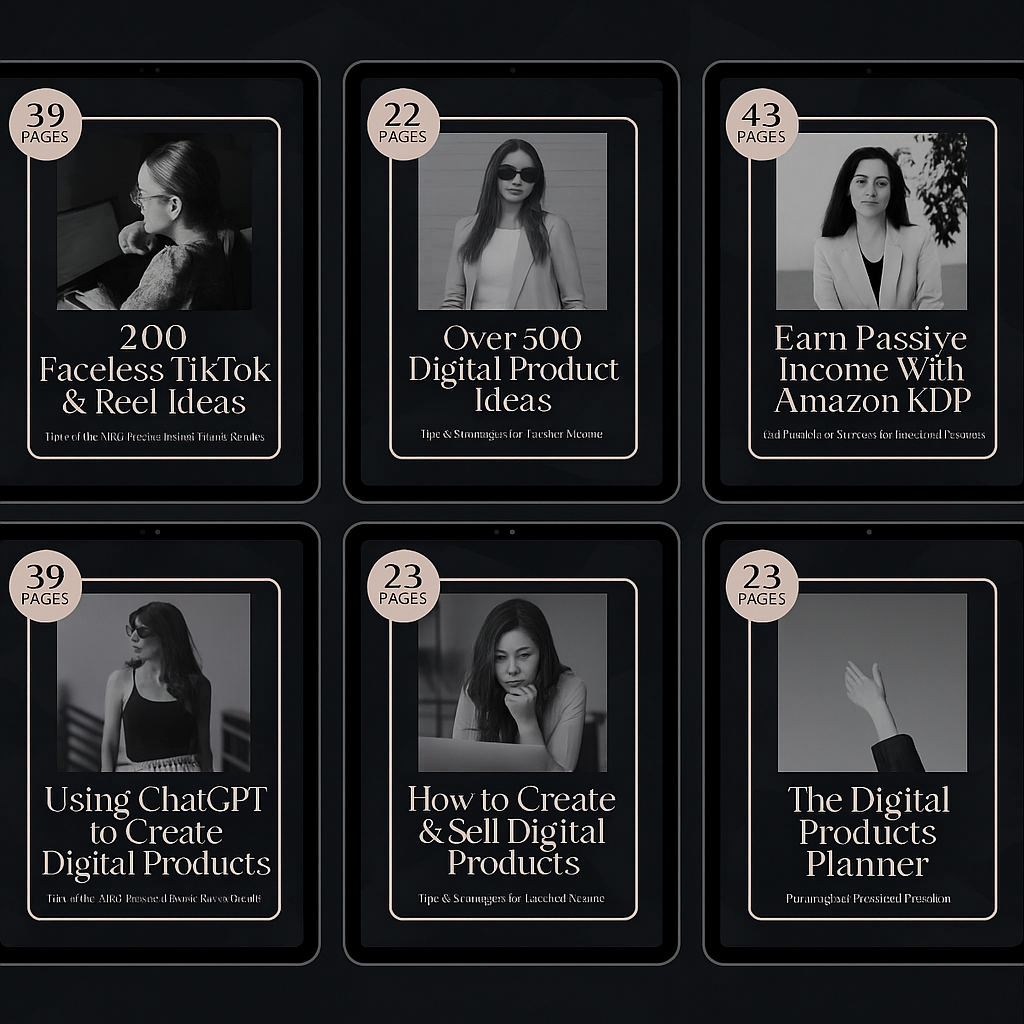Click the Over 500 Digital Product Ideas title

(513, 369)
